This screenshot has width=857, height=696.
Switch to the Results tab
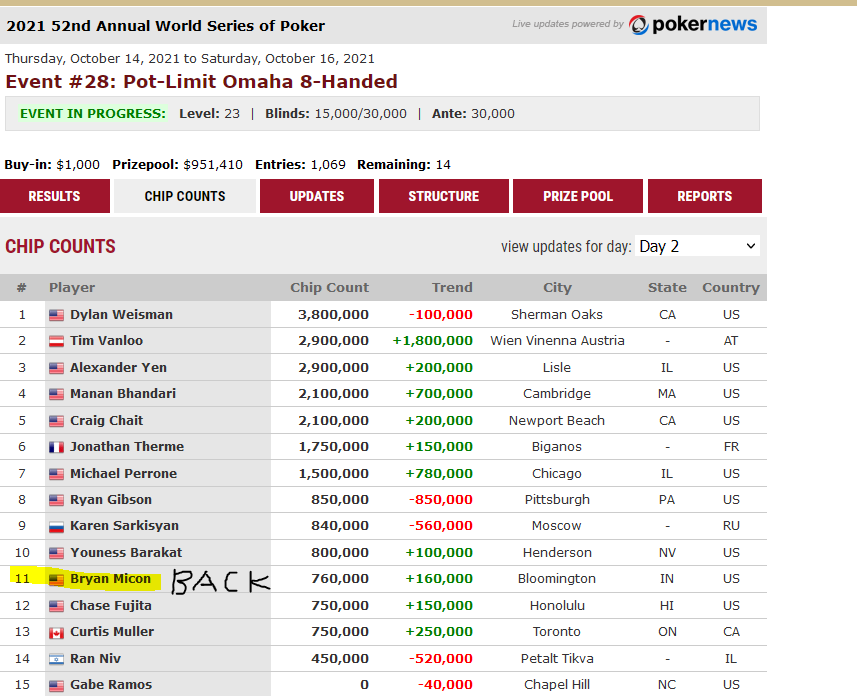[54, 196]
